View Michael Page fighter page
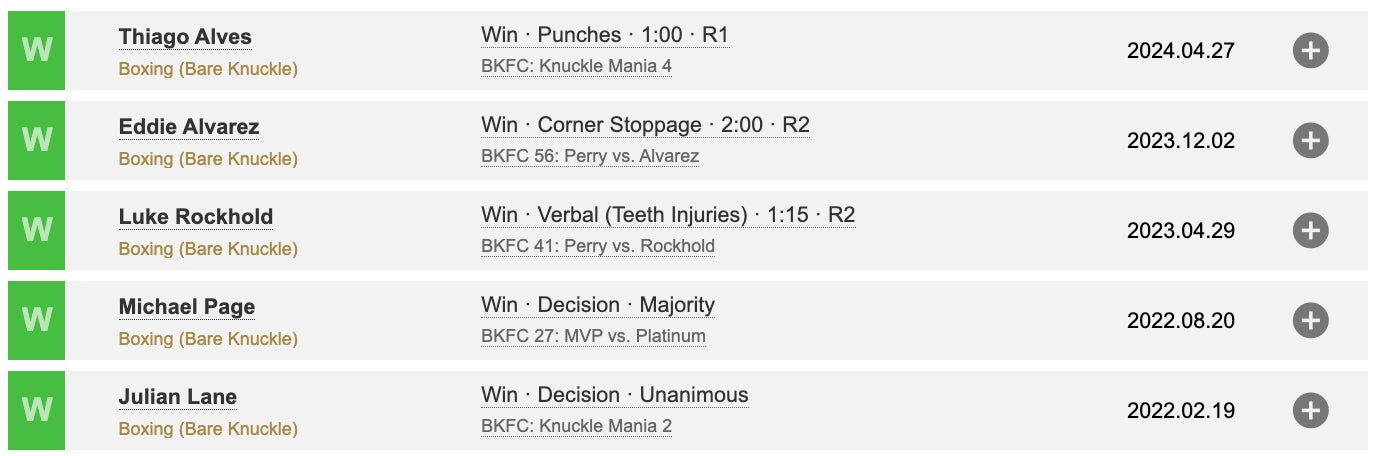Viewport: 1378px width, 456px height. click(187, 307)
